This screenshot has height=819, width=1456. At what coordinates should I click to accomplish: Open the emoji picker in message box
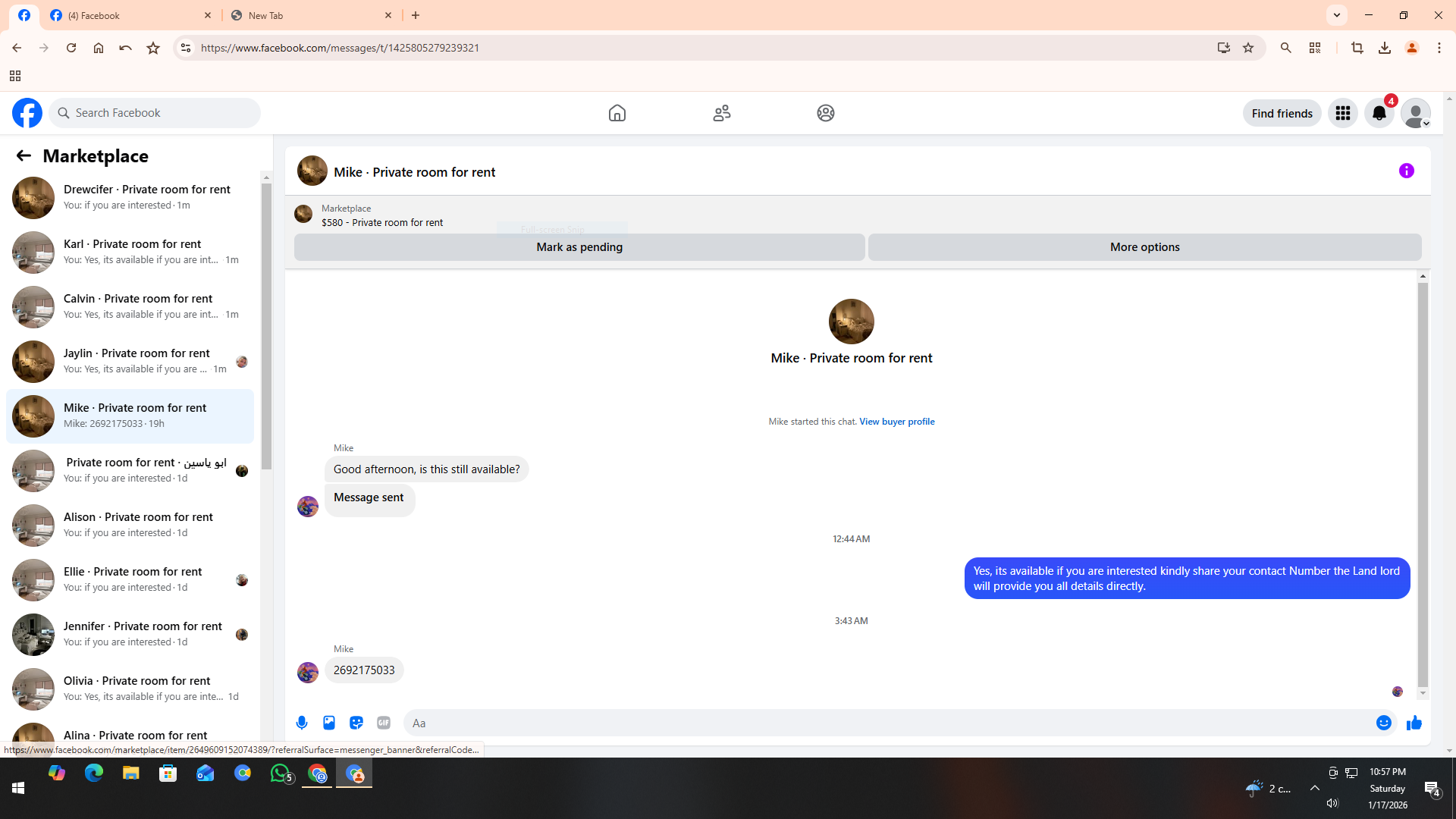point(1383,723)
